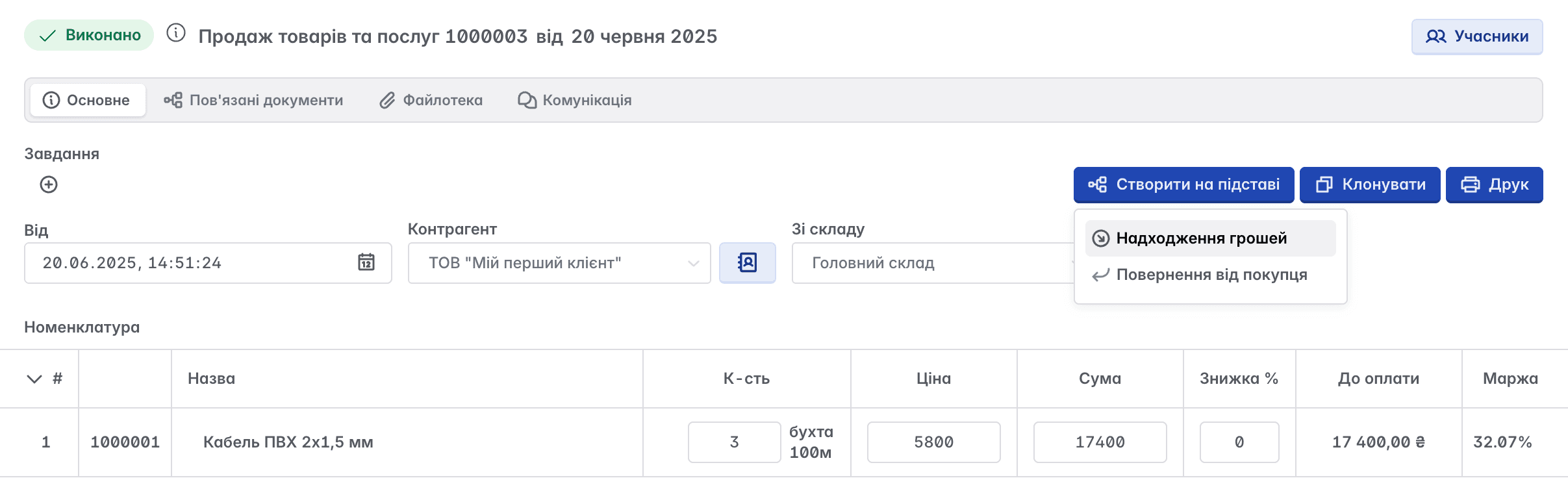1568x491 pixels.
Task: Choose Повернення від покупця option
Action: click(1211, 275)
